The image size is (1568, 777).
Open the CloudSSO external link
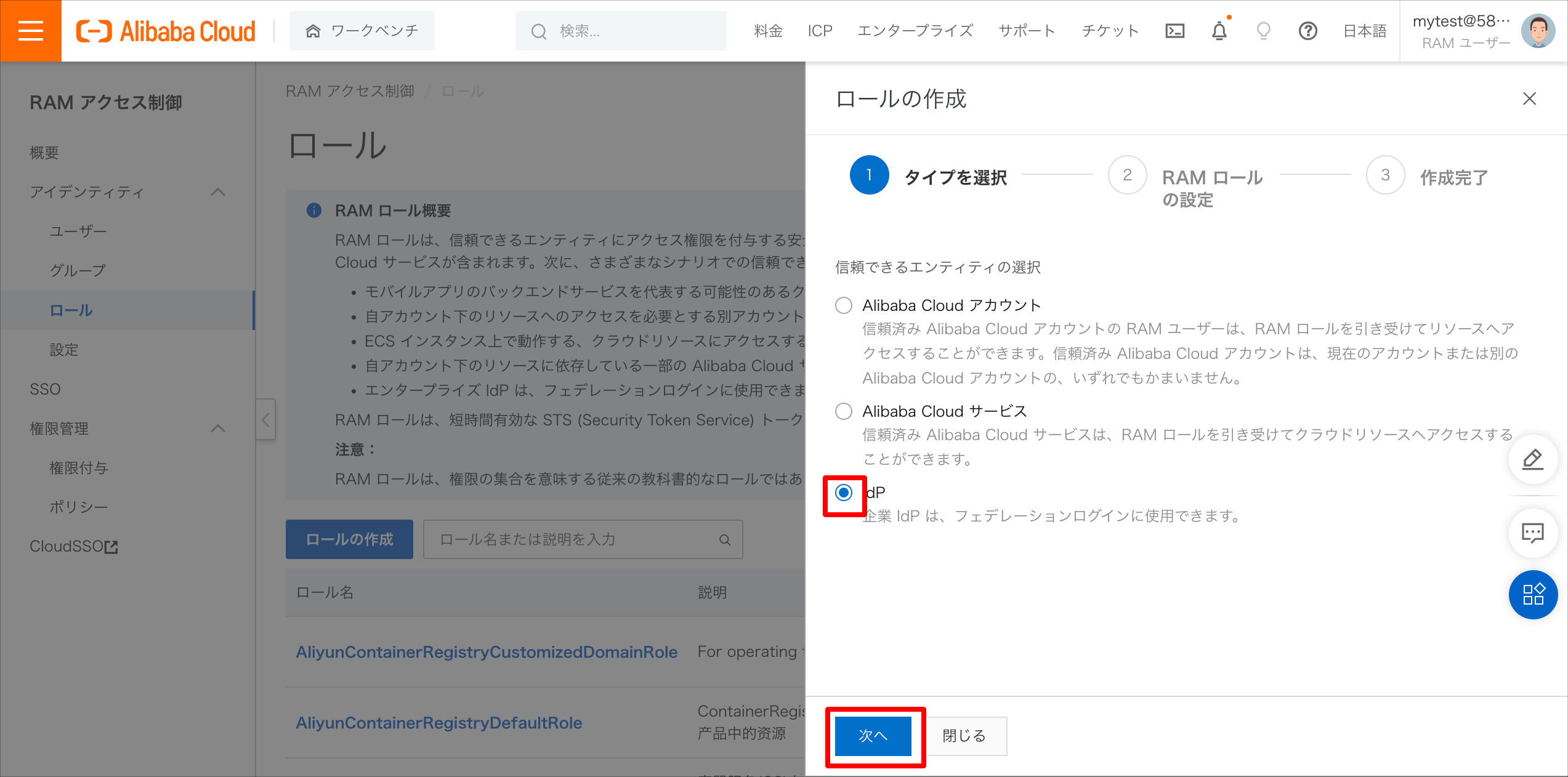point(74,547)
